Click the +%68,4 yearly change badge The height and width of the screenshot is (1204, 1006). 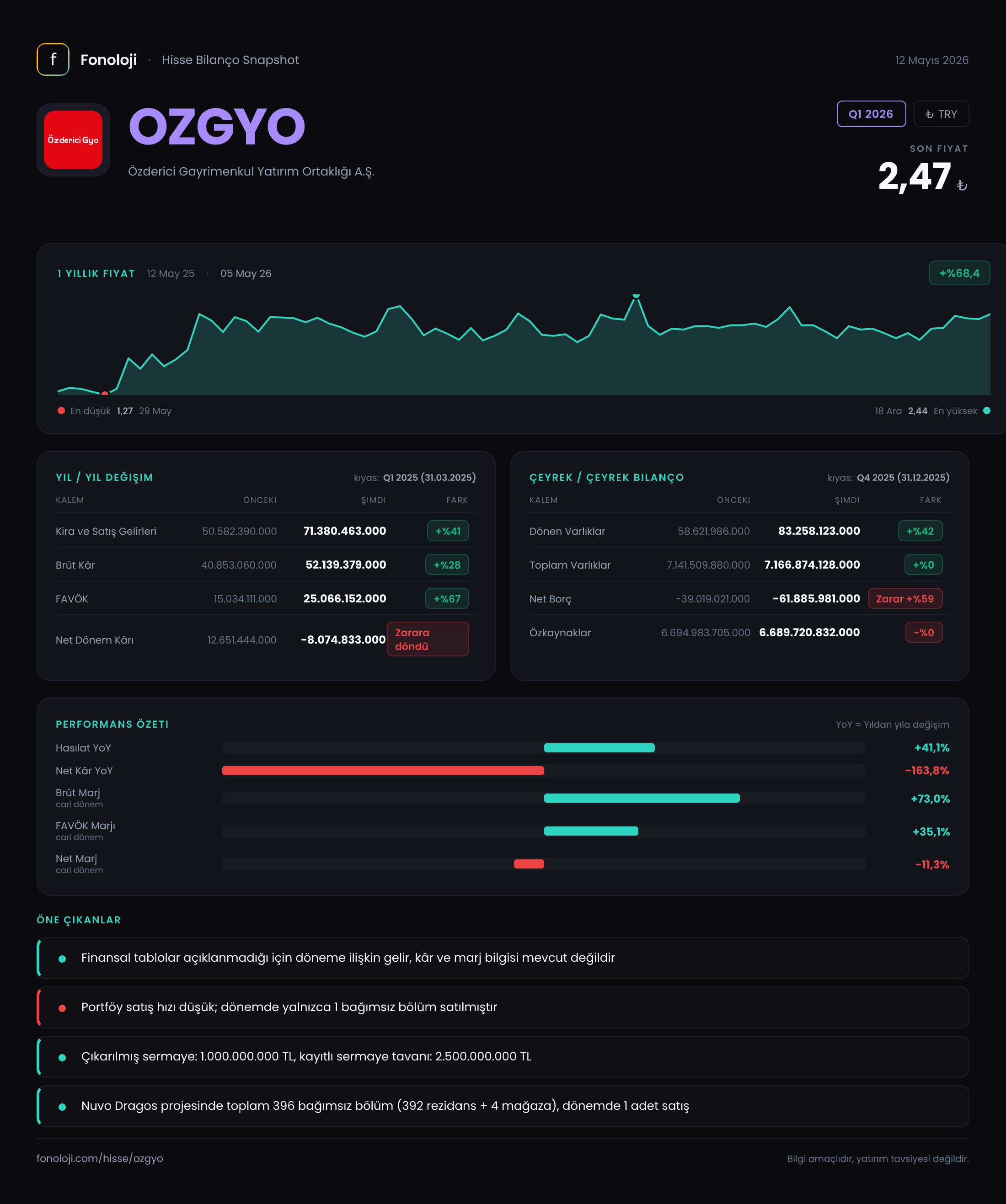point(959,273)
